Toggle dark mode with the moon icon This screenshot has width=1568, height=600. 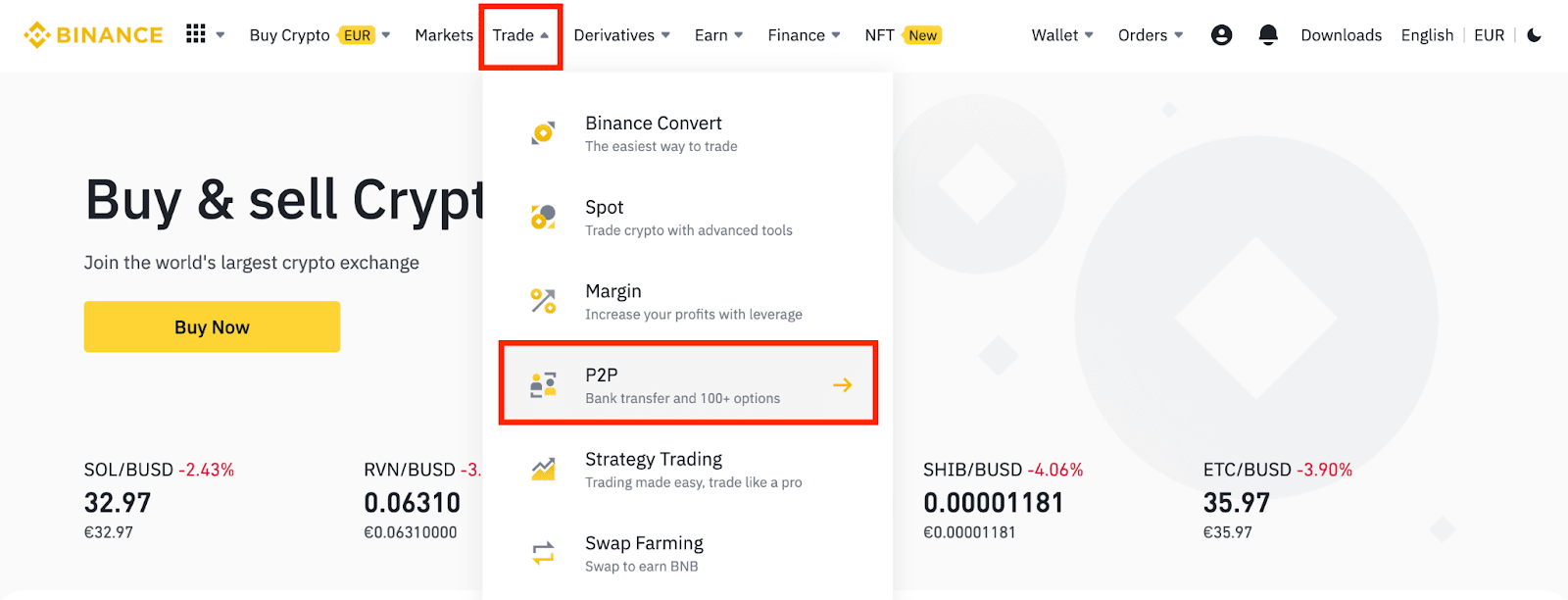click(x=1534, y=33)
